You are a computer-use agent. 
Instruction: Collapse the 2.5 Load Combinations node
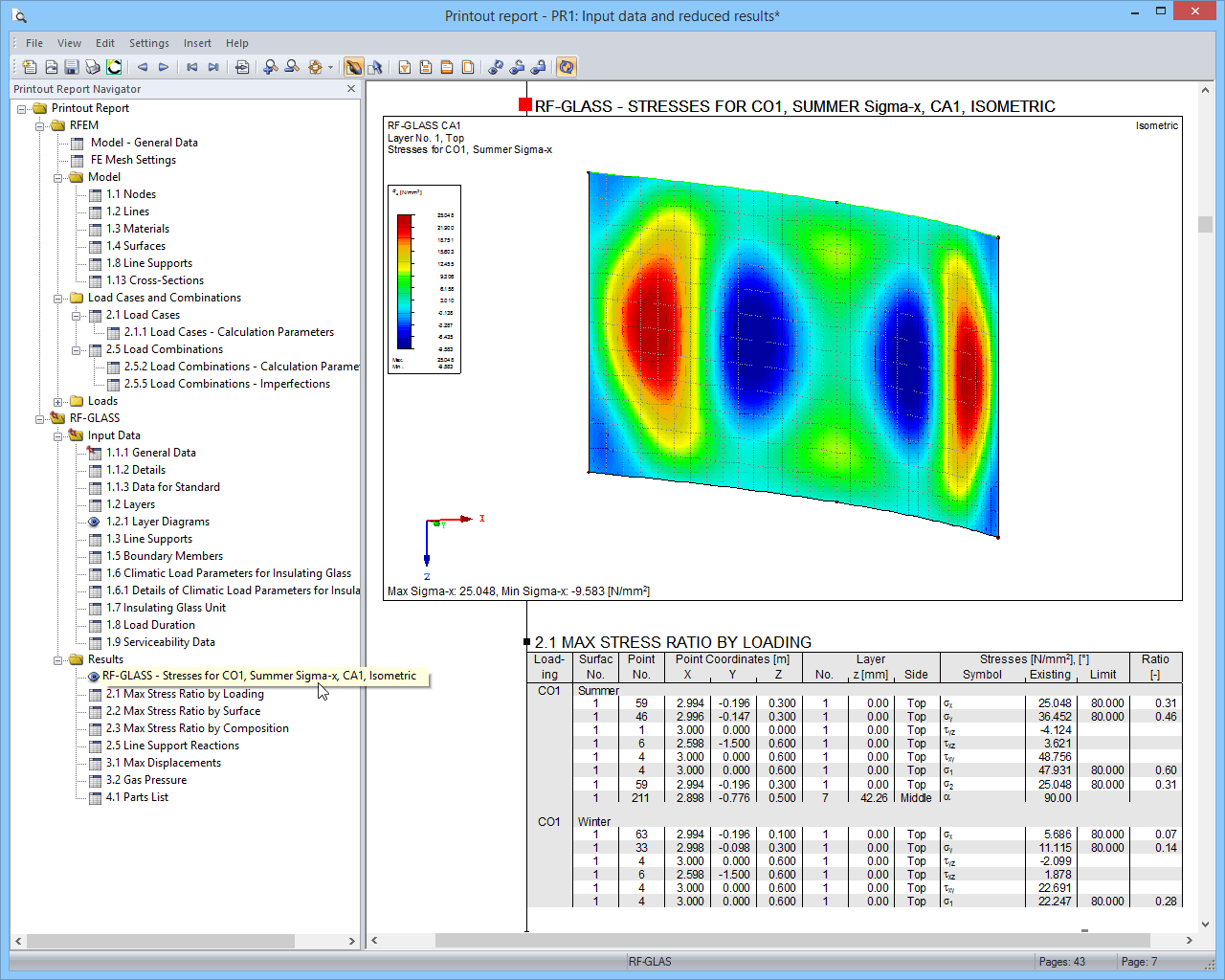[x=77, y=349]
